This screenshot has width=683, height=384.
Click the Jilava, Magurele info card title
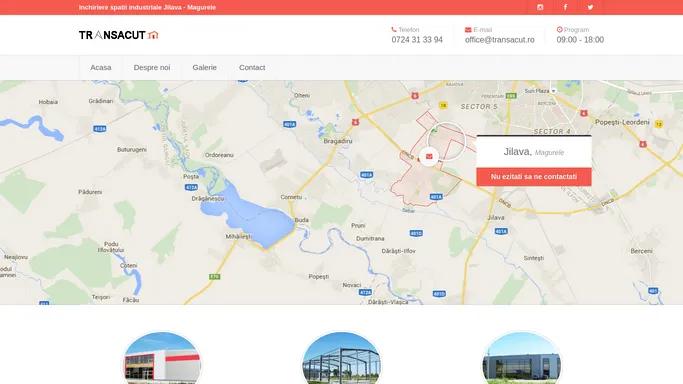pos(534,152)
